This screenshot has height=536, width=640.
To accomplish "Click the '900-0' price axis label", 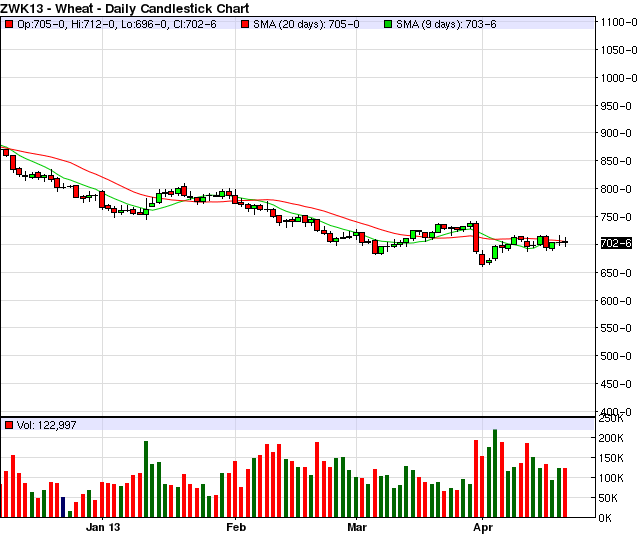I will click(x=616, y=133).
